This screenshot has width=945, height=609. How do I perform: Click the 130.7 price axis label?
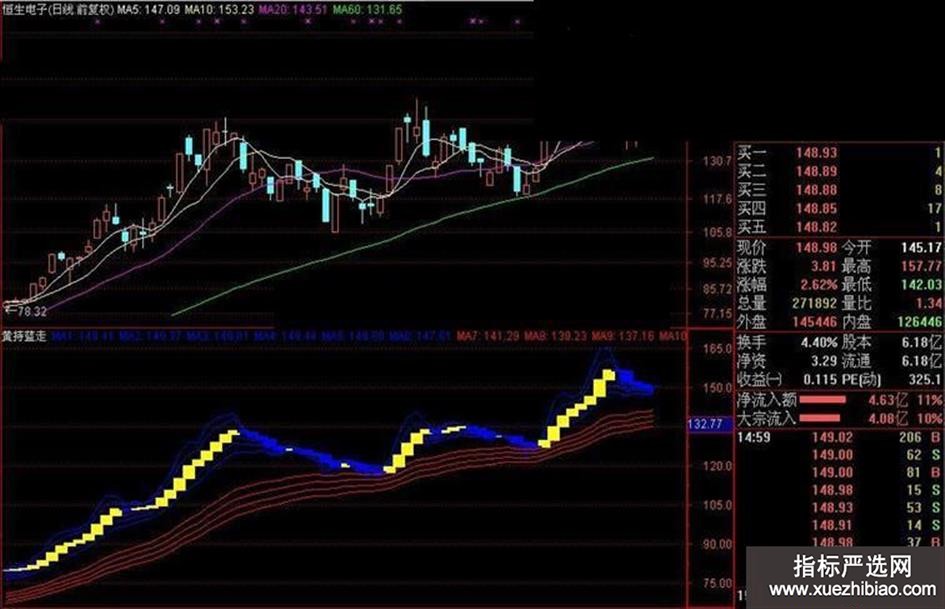717,161
